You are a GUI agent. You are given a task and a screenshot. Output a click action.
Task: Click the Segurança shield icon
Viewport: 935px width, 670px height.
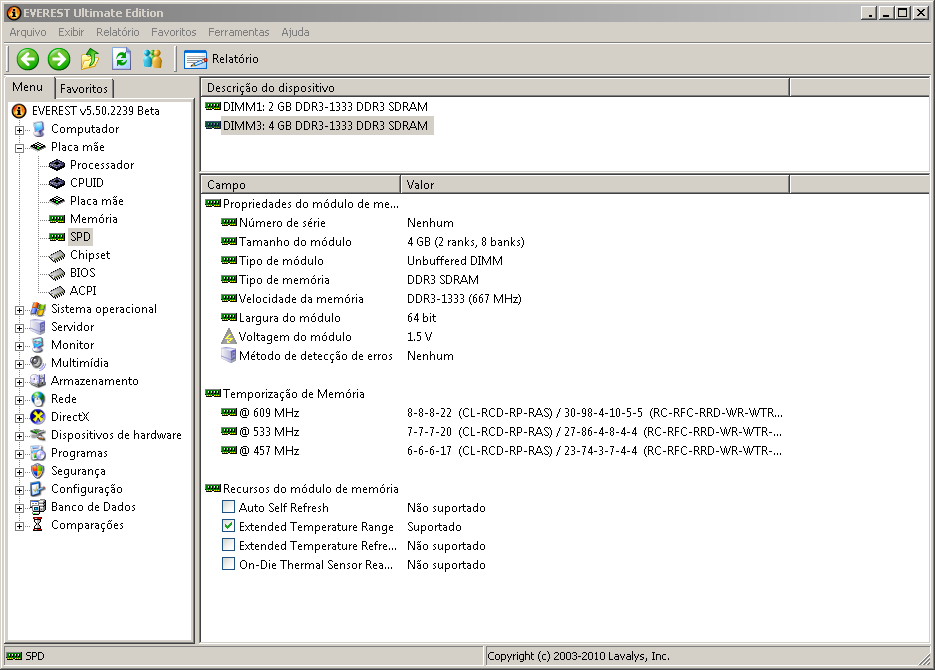point(38,471)
